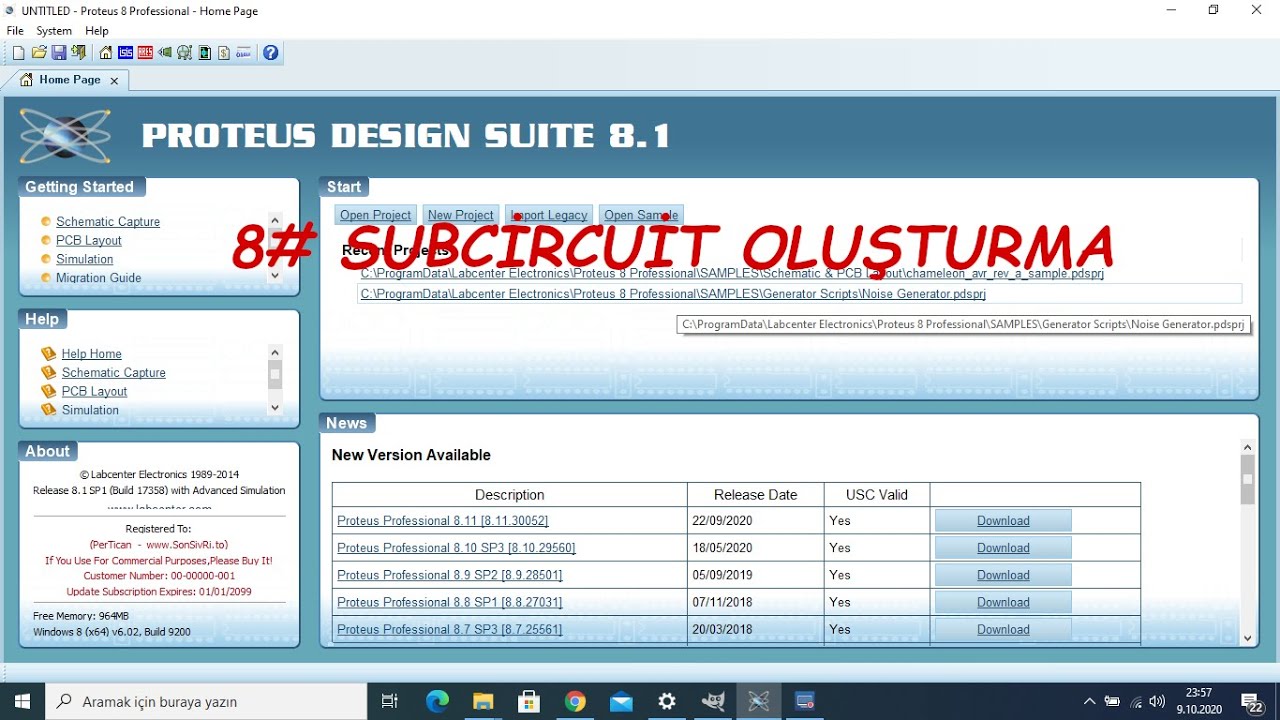Viewport: 1280px width, 720px height.
Task: Click the taskbar search box 'Aramak için buraya yazın'
Action: pos(207,702)
